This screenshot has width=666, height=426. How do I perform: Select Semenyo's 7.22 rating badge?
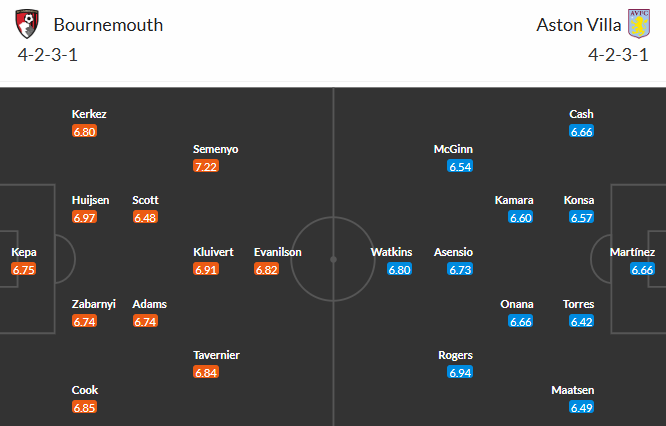click(x=206, y=166)
